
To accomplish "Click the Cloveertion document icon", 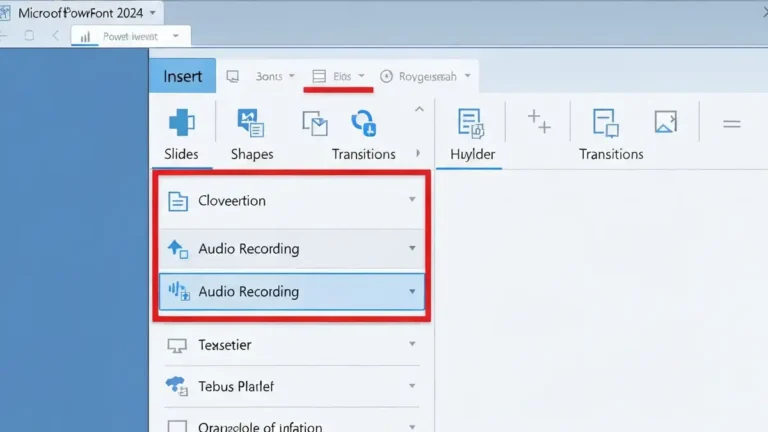I will point(178,201).
